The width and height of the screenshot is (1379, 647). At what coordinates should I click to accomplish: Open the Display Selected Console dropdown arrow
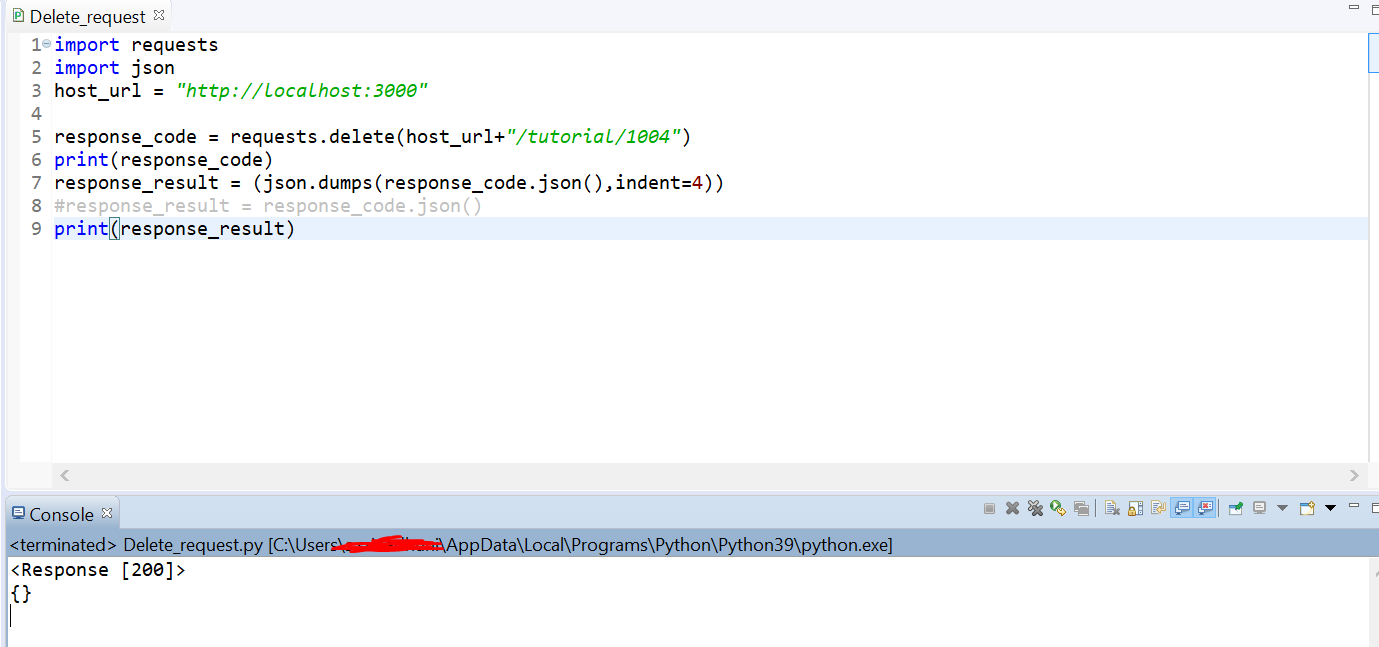click(1282, 508)
